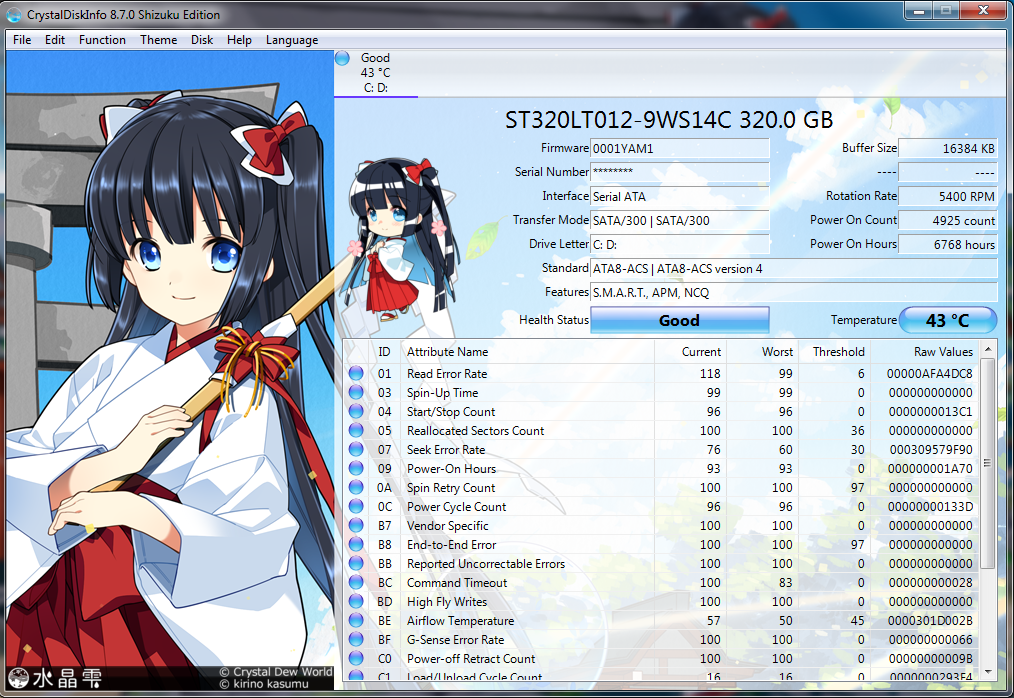
Task: Click the large Shizuku character artwork
Action: pyautogui.click(x=170, y=369)
